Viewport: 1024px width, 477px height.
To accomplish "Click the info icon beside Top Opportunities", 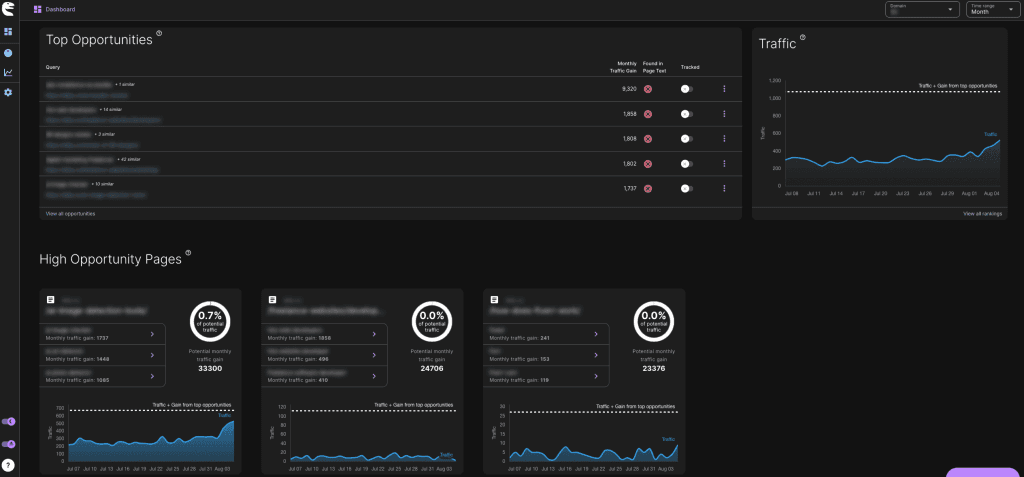I will [159, 34].
